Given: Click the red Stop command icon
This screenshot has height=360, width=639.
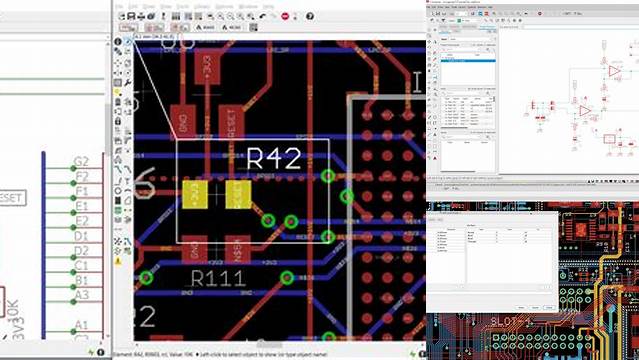Looking at the screenshot, I should [285, 16].
